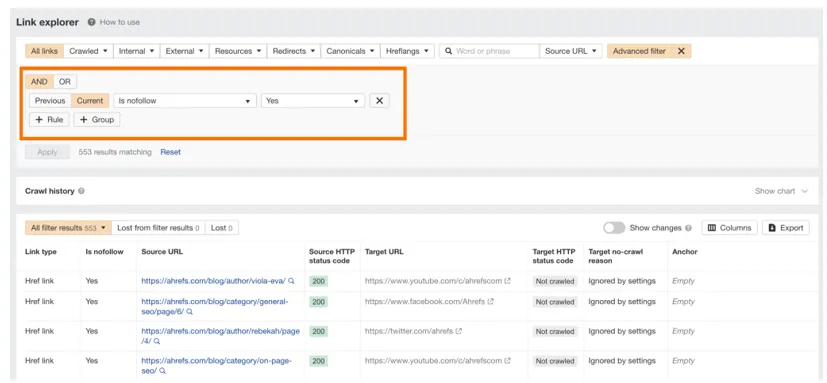The width and height of the screenshot is (827, 383).
Task: Open external link icon in first youtube row
Action: click(507, 281)
